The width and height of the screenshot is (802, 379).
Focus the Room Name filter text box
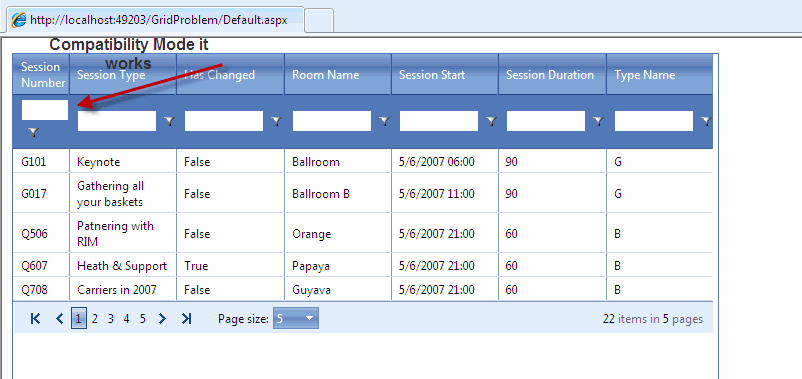[x=331, y=121]
